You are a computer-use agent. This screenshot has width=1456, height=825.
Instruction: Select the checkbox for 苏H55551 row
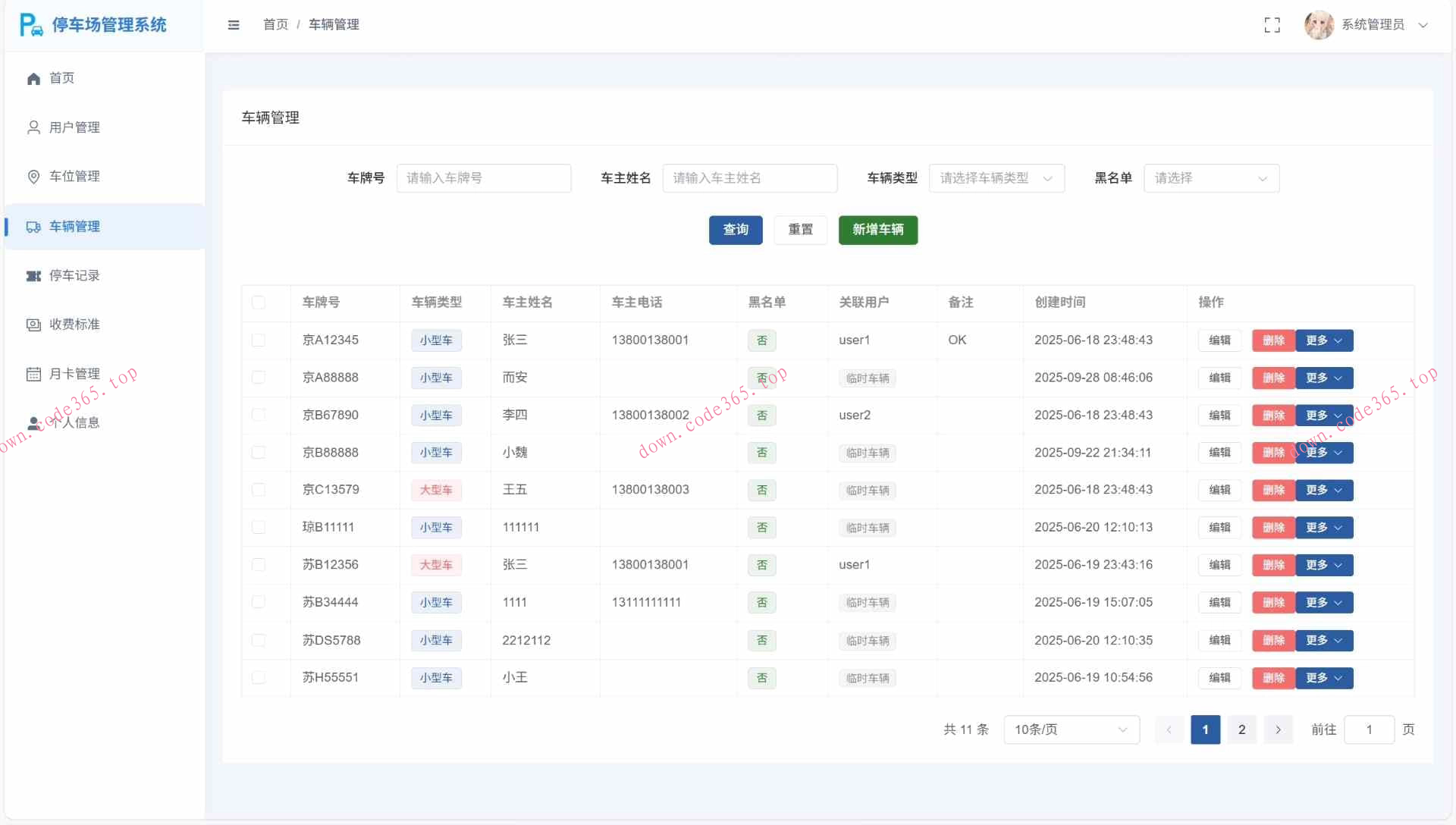pos(259,678)
